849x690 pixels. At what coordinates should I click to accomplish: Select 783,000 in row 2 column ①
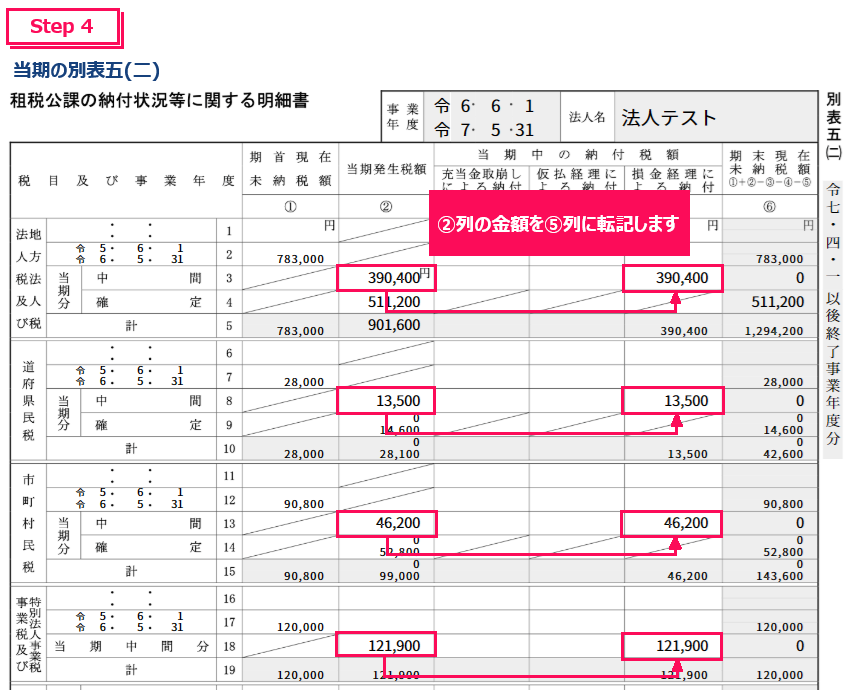click(x=300, y=259)
